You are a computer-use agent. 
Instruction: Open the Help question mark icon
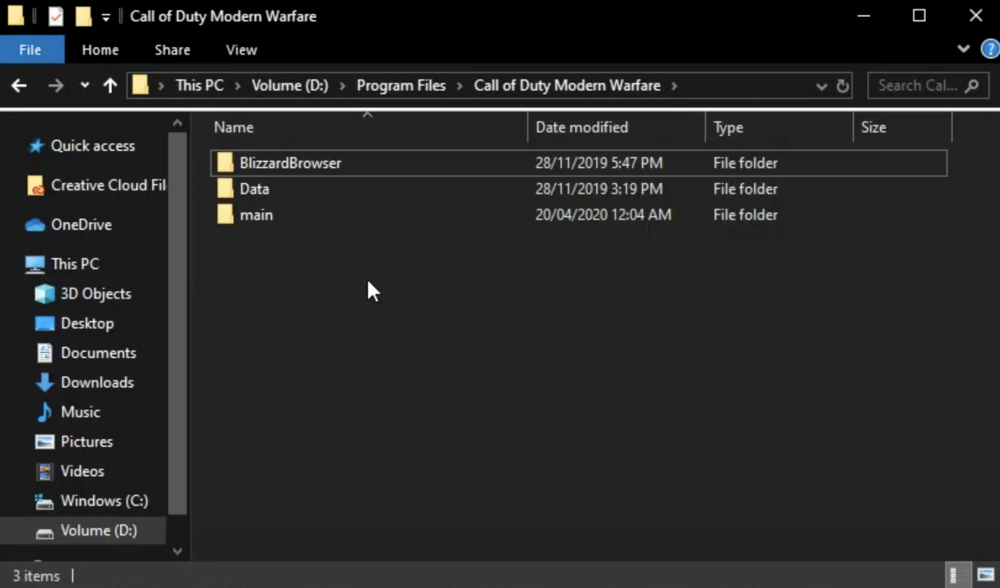pyautogui.click(x=989, y=49)
